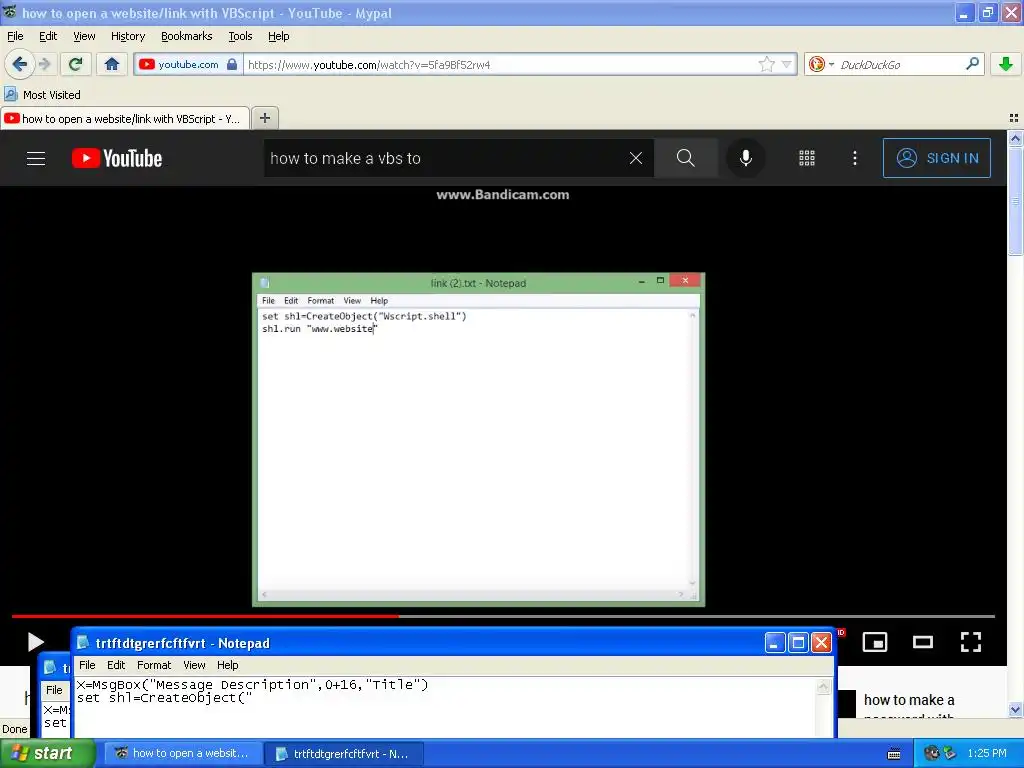This screenshot has width=1024, height=768.
Task: Open front Notepad Format menu
Action: tap(153, 665)
